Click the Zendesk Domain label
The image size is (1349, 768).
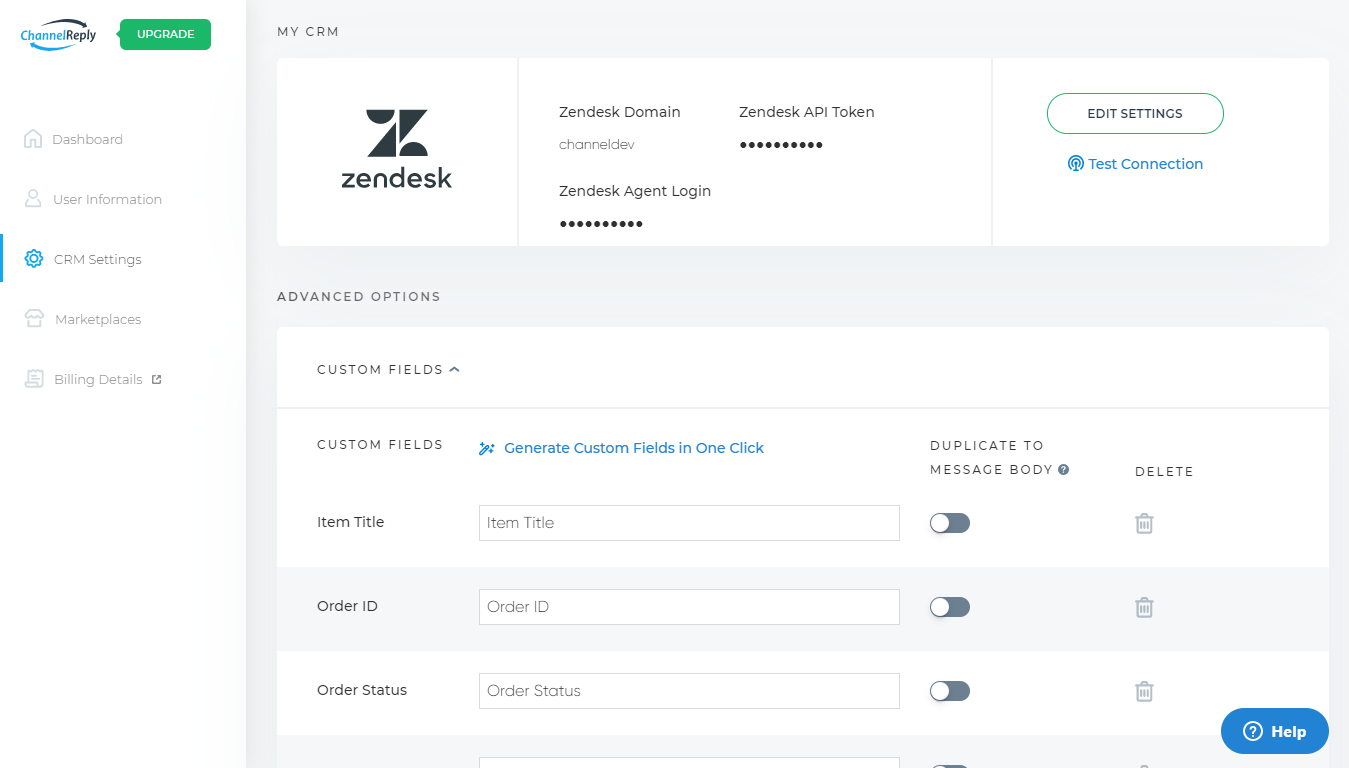(x=620, y=112)
